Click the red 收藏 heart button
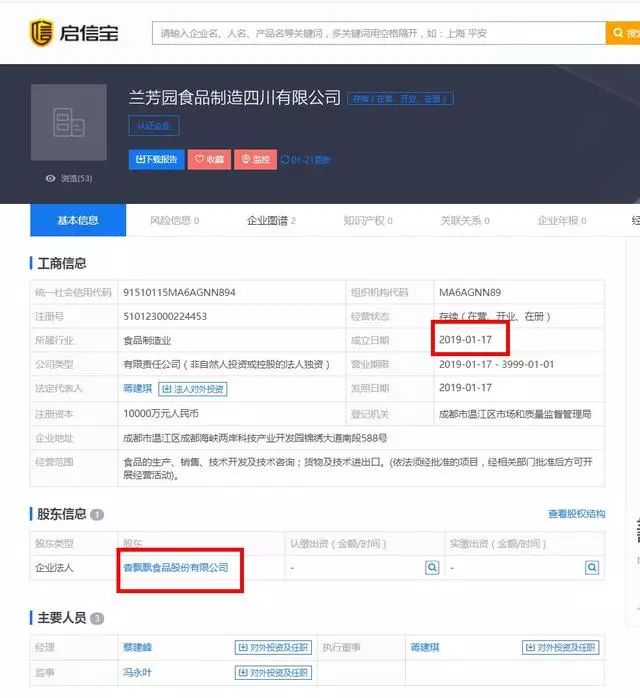This screenshot has height=698, width=640. click(209, 159)
